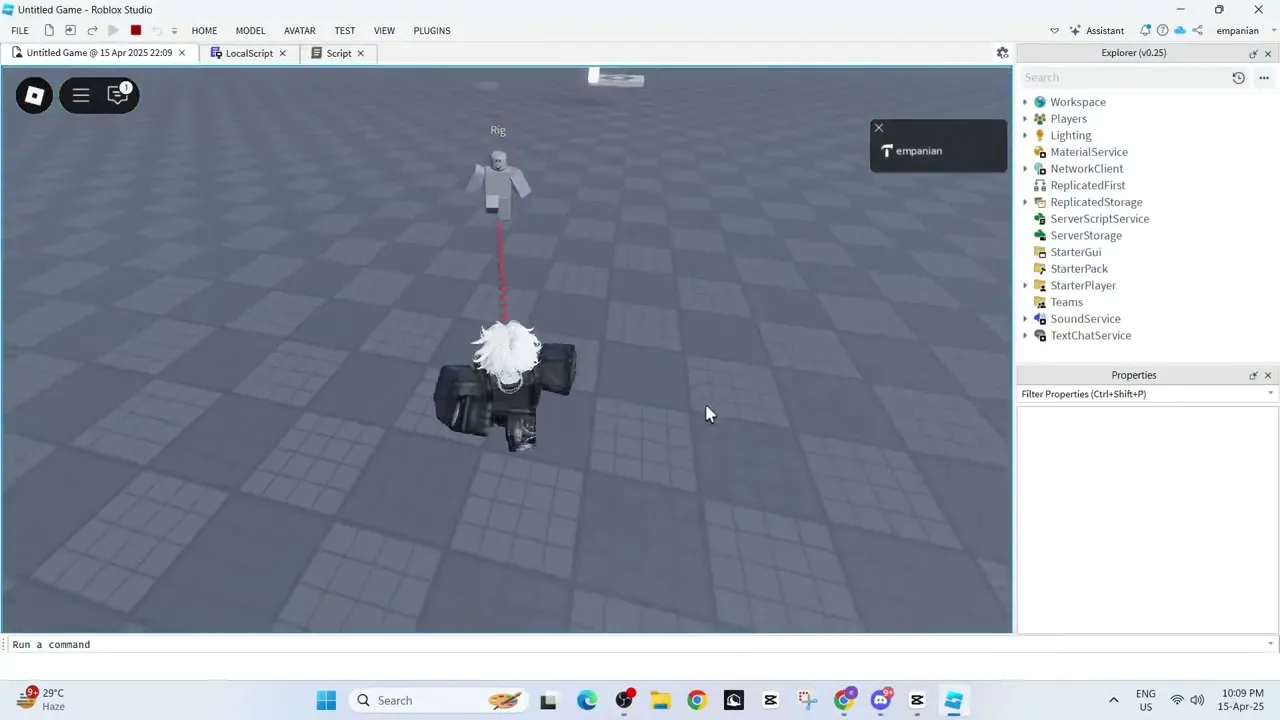Click the redo arrow in quick access toolbar
The height and width of the screenshot is (720, 1280).
pyautogui.click(x=92, y=30)
